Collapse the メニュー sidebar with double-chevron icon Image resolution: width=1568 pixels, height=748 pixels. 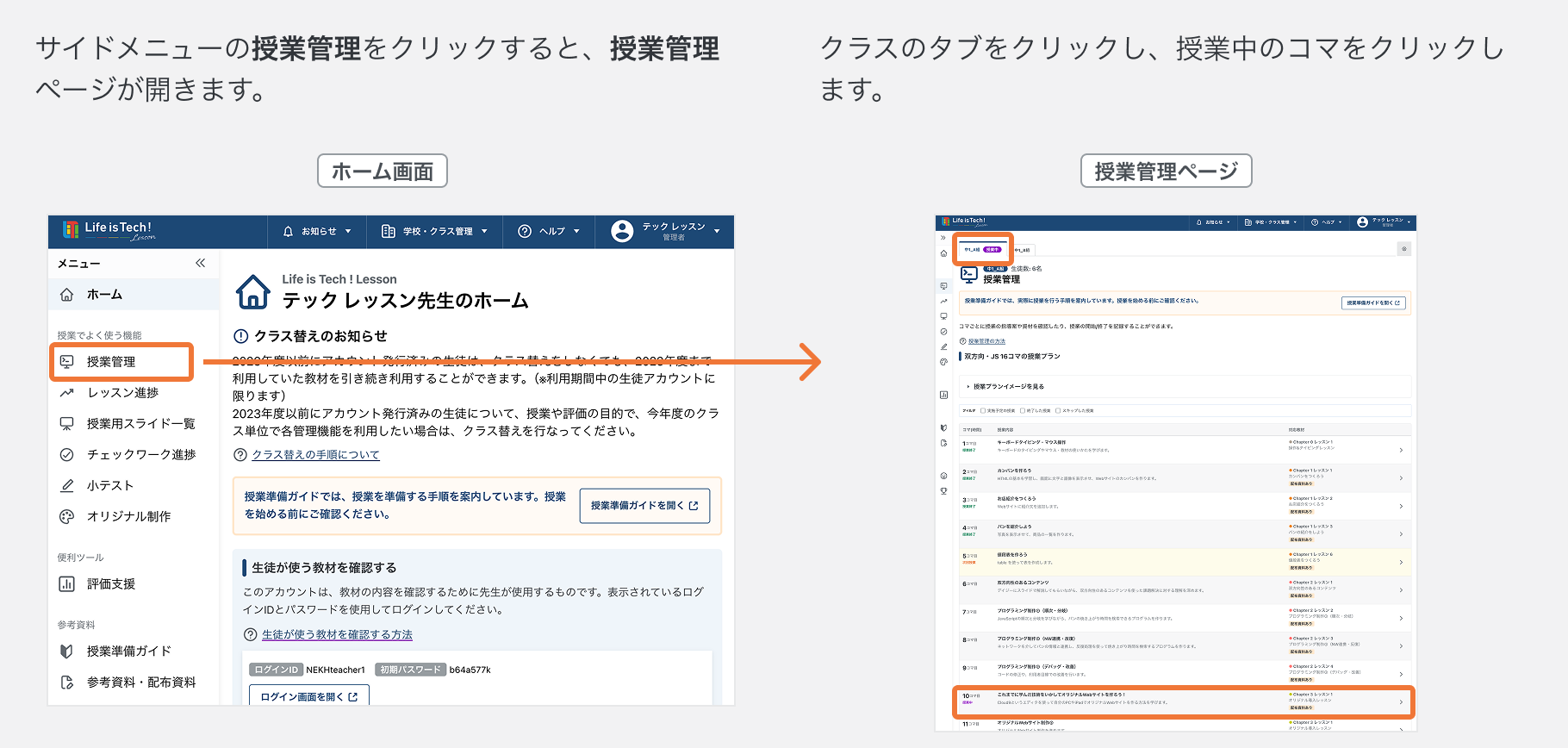point(200,263)
